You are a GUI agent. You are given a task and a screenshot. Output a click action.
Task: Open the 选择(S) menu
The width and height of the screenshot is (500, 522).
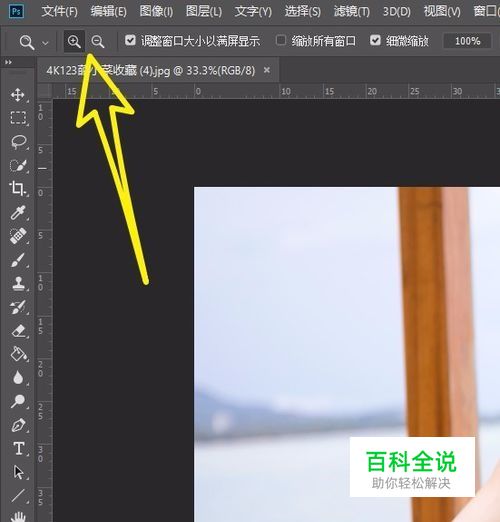click(x=302, y=12)
